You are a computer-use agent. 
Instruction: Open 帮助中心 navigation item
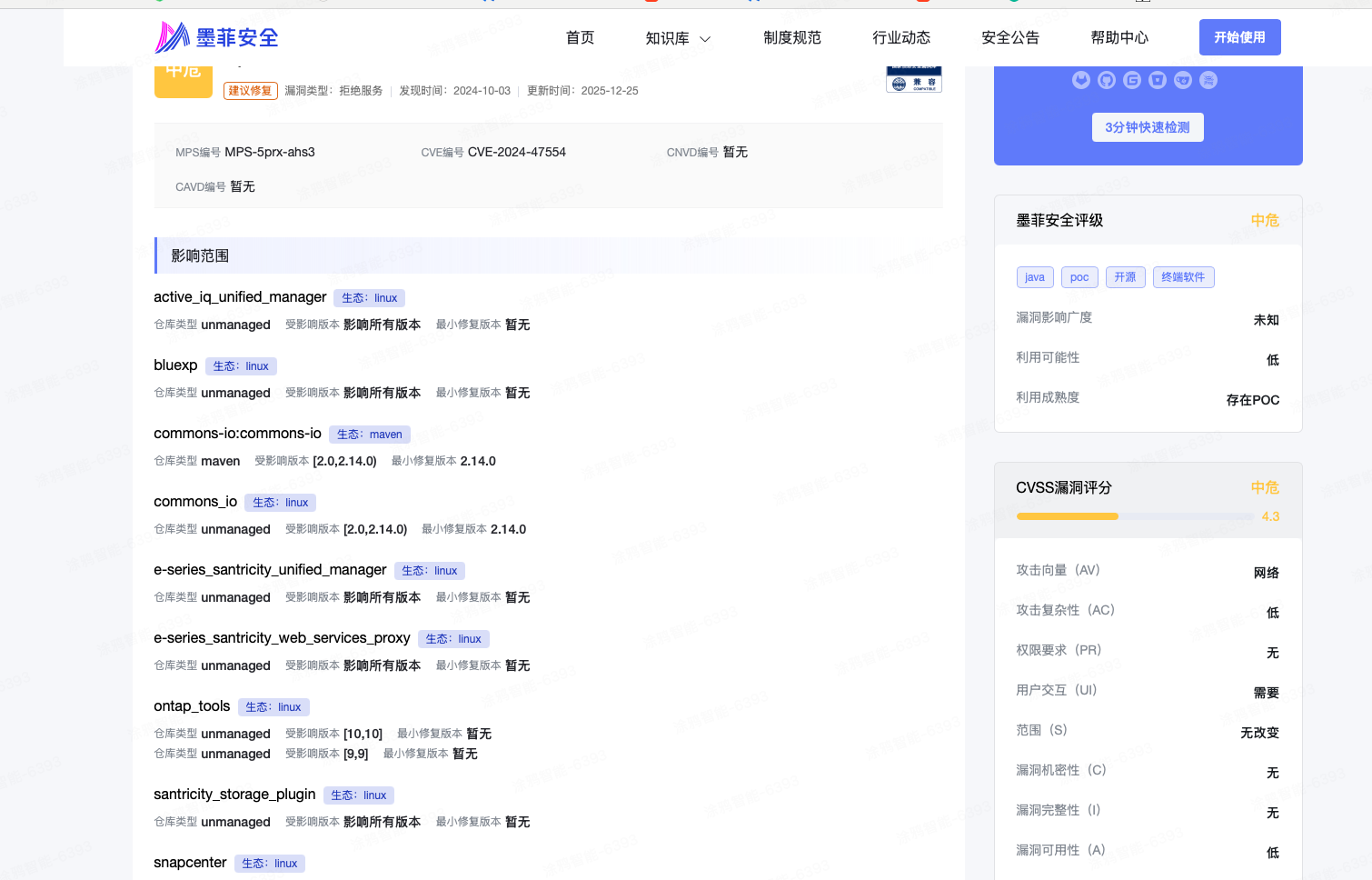tap(1119, 37)
